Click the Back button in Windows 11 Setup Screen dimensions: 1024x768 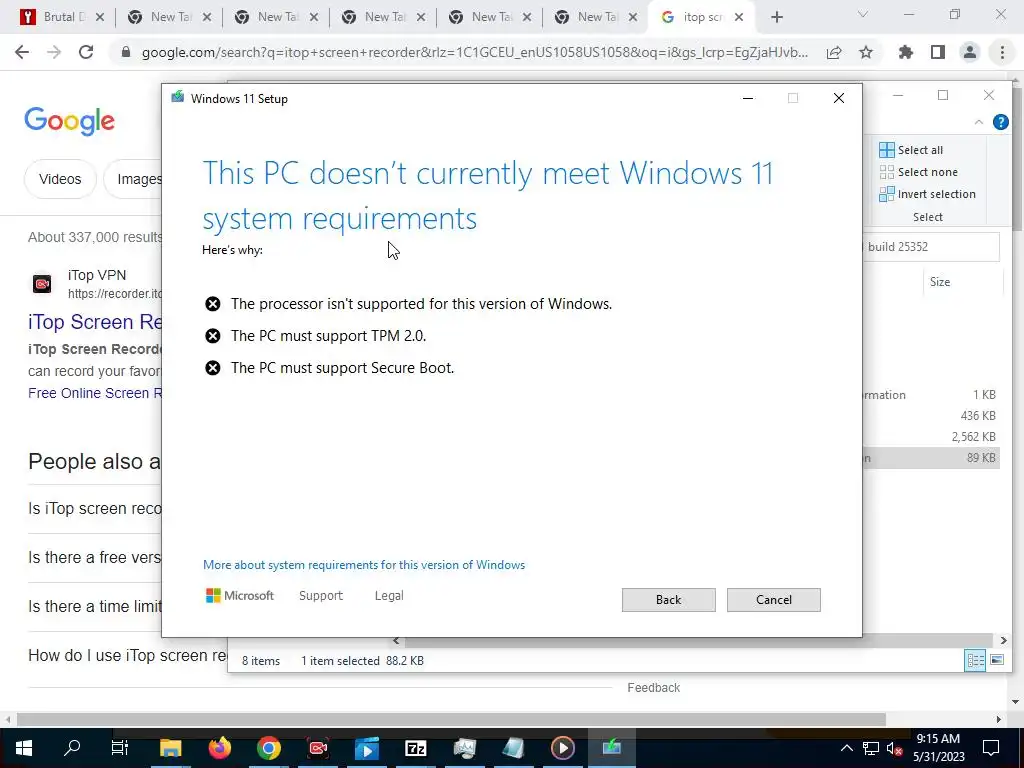pos(668,600)
